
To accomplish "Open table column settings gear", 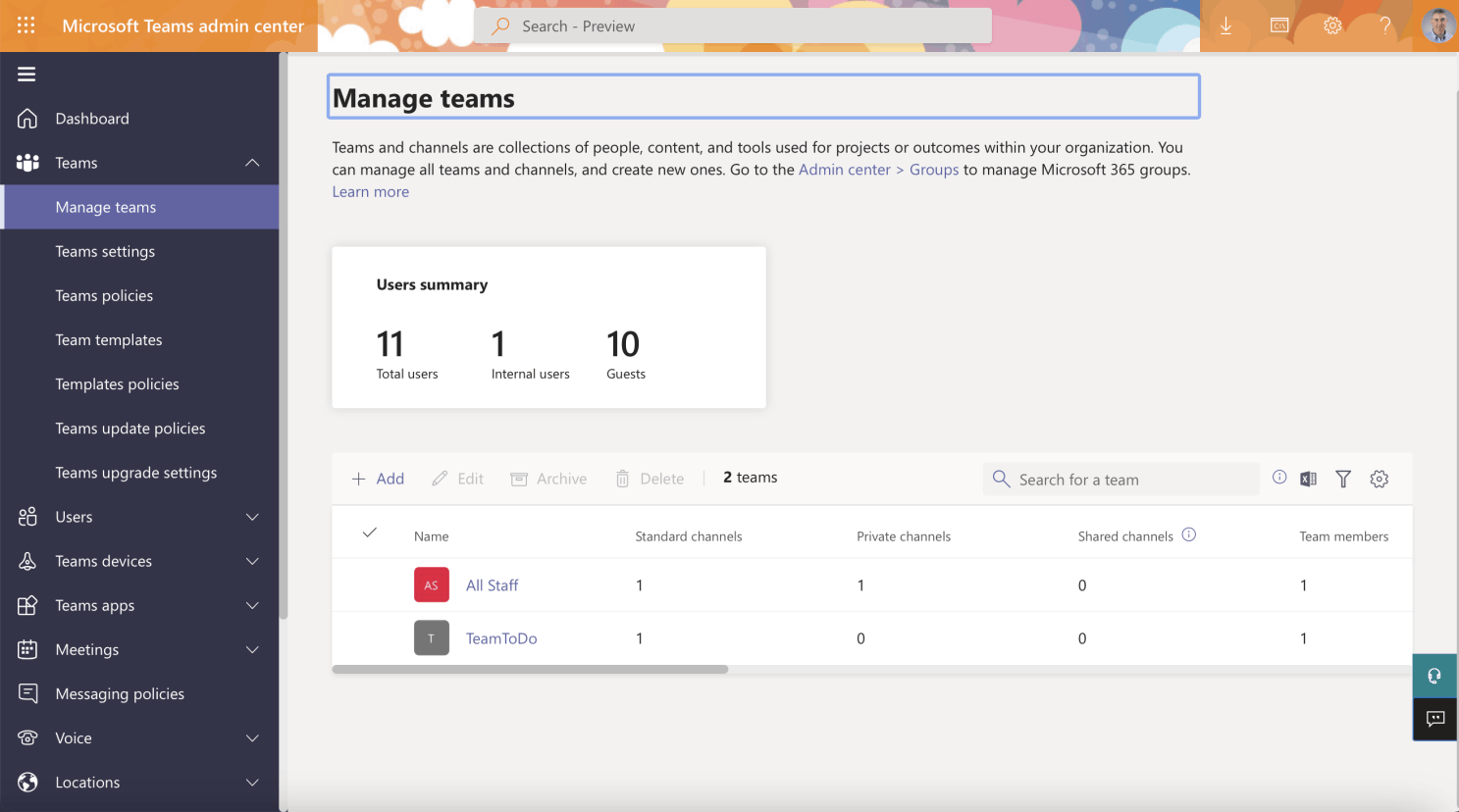I will click(x=1380, y=479).
